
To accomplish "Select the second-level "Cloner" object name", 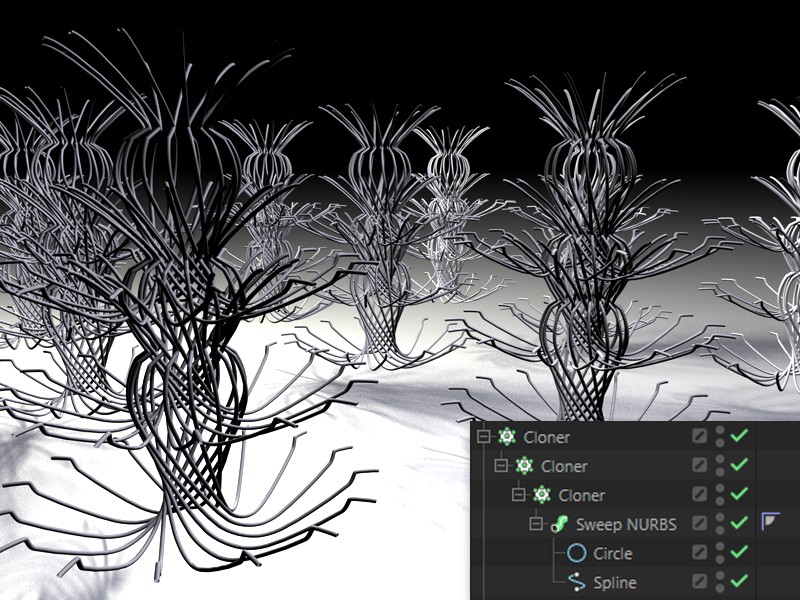I will coord(564,466).
